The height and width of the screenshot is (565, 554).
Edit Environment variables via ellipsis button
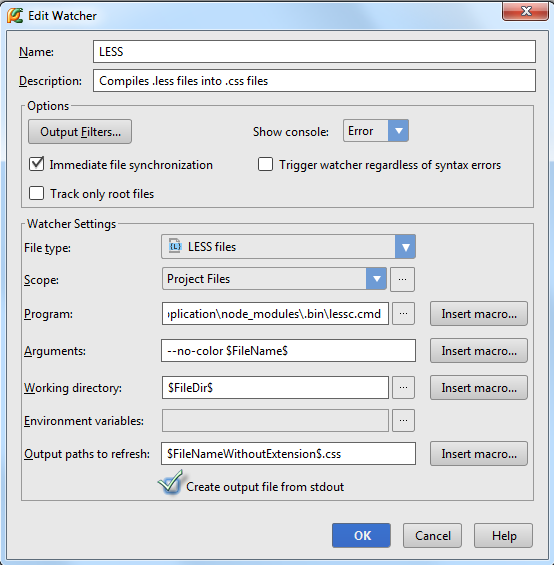[x=403, y=421]
